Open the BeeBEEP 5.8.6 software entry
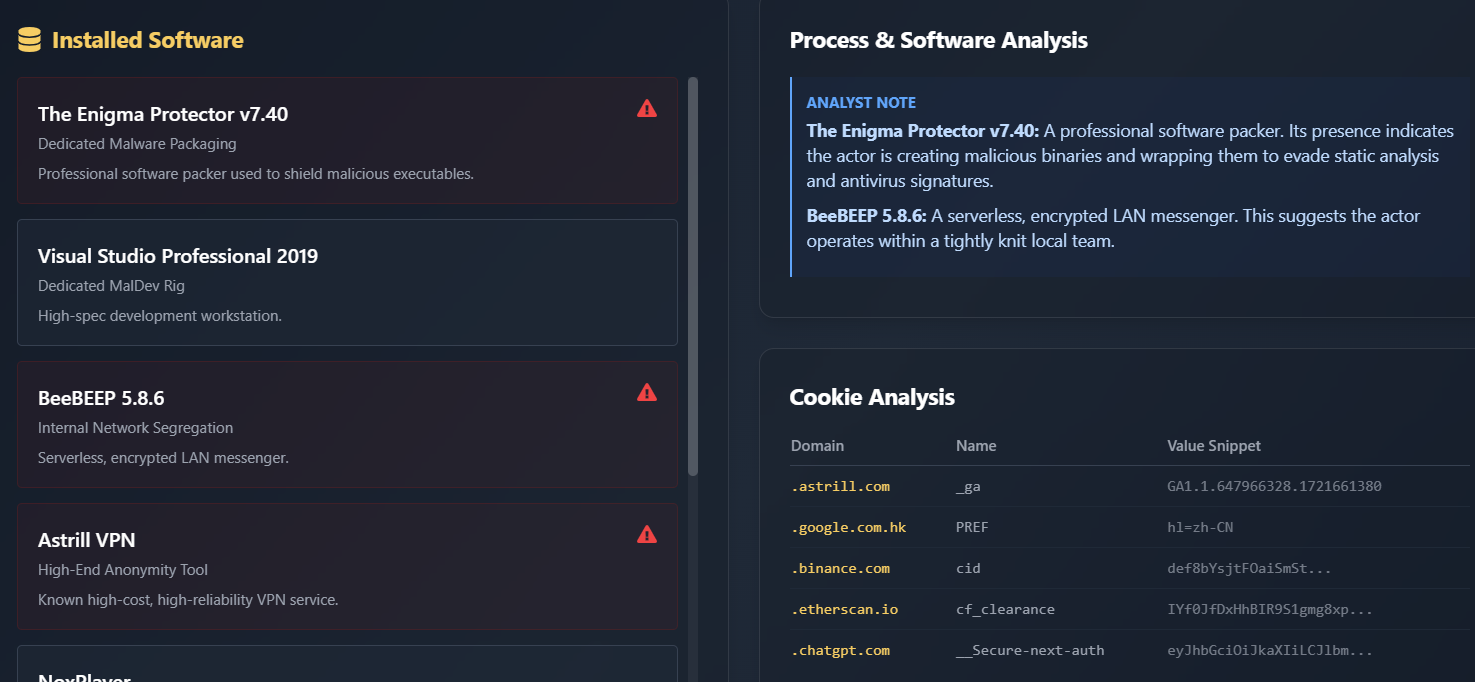This screenshot has width=1475, height=682. (101, 398)
